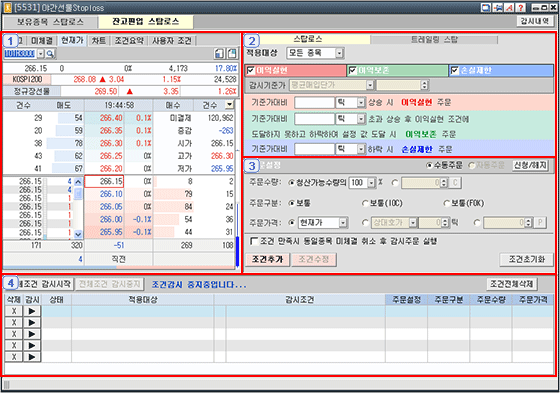Click the play arrow in first monitoring row
Screen dimensions: 560x393
click(32, 311)
